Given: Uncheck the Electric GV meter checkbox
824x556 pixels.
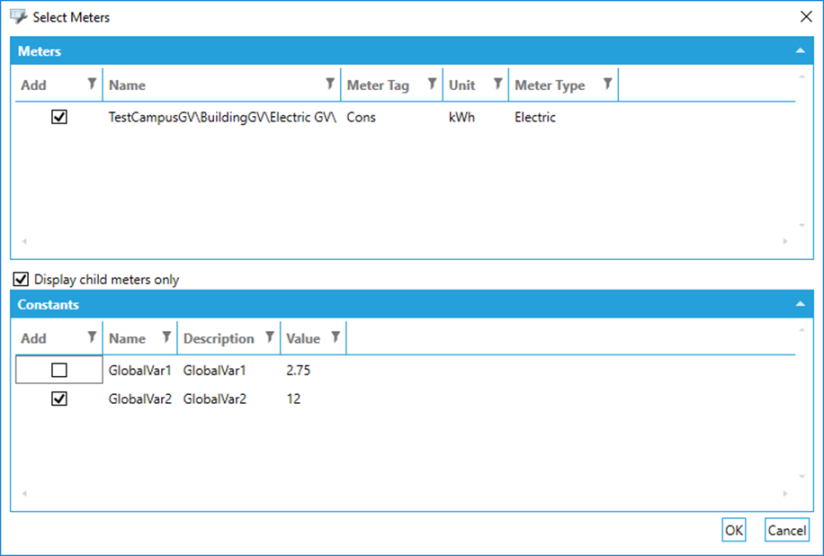Looking at the screenshot, I should tap(59, 117).
